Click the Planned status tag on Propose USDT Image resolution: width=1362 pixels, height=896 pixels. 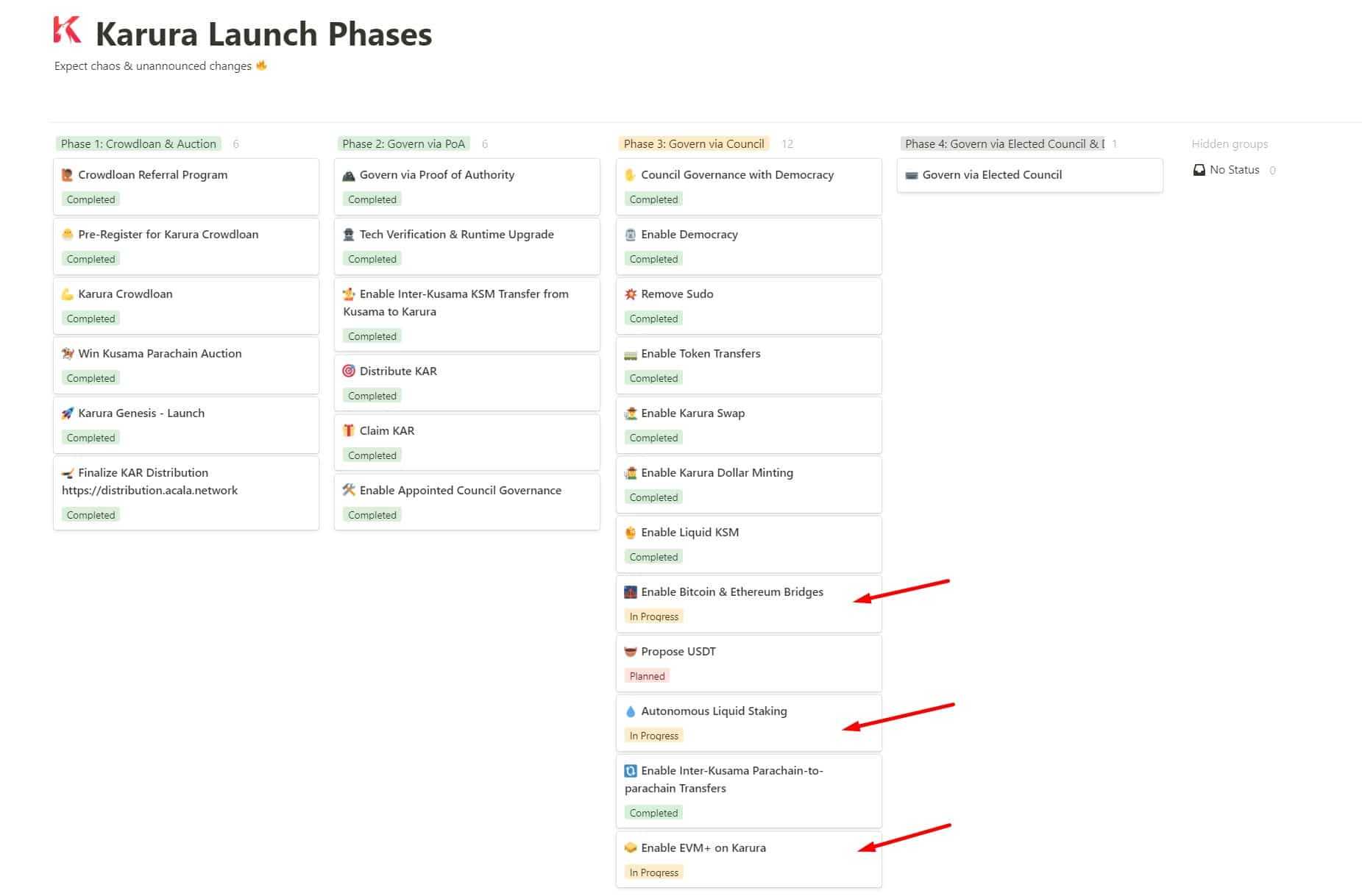coord(647,675)
